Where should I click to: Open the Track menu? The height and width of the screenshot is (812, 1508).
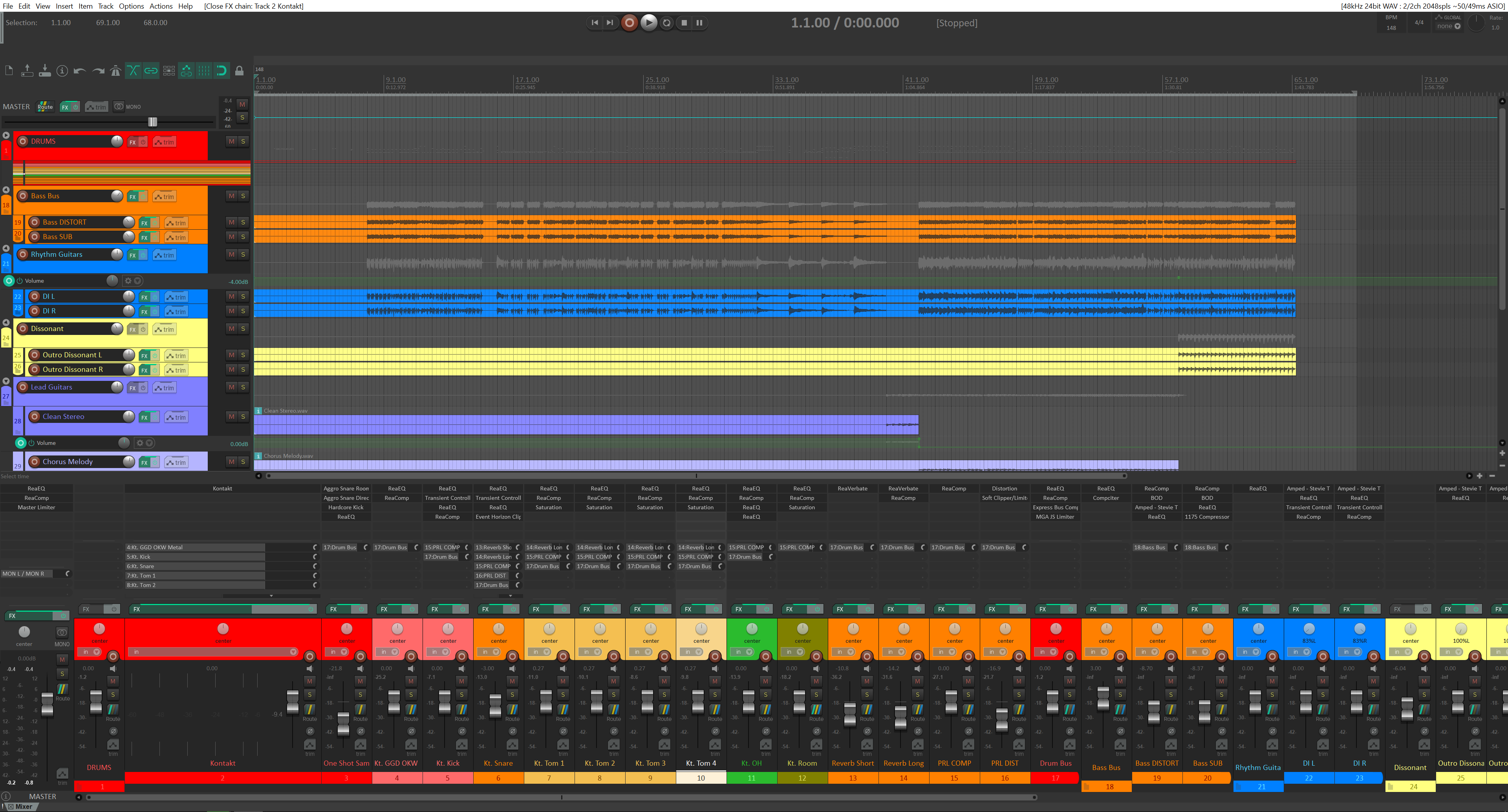pos(105,6)
